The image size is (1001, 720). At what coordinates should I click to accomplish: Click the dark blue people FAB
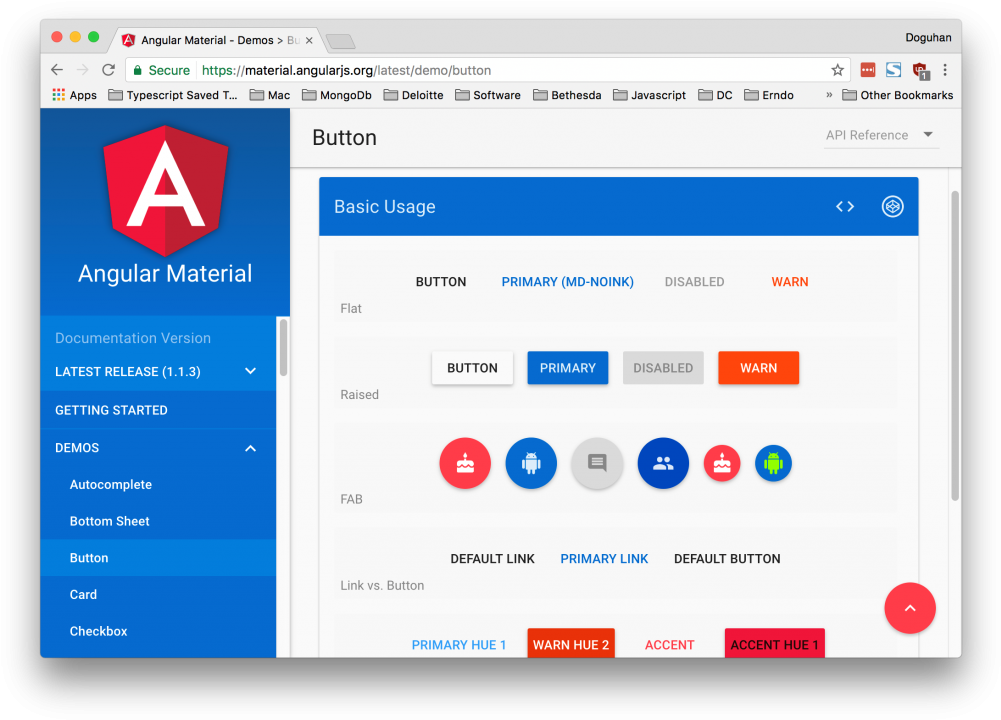(663, 463)
